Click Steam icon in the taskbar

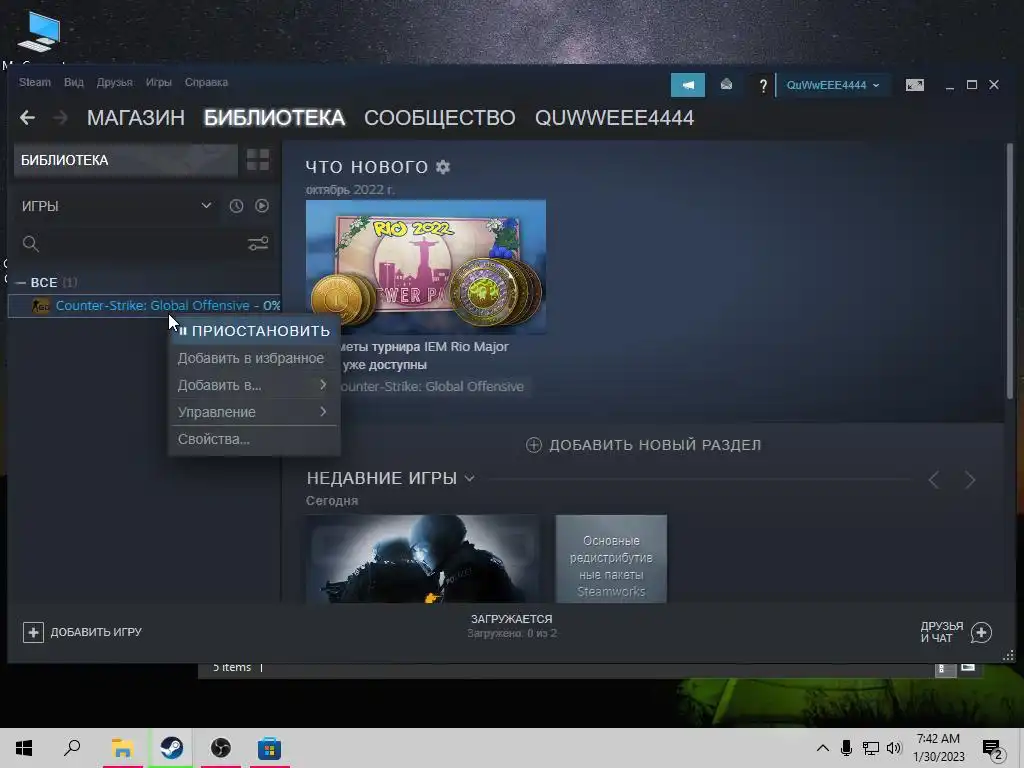coord(172,748)
